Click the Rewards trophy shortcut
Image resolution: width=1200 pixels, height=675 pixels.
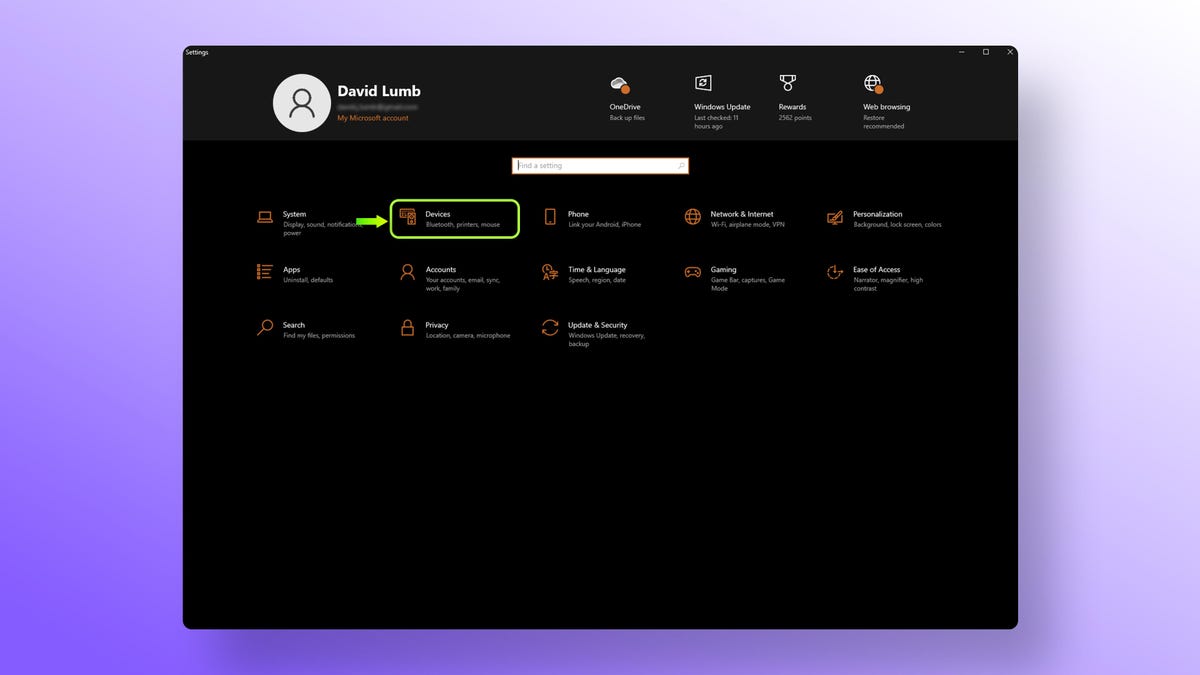[786, 85]
